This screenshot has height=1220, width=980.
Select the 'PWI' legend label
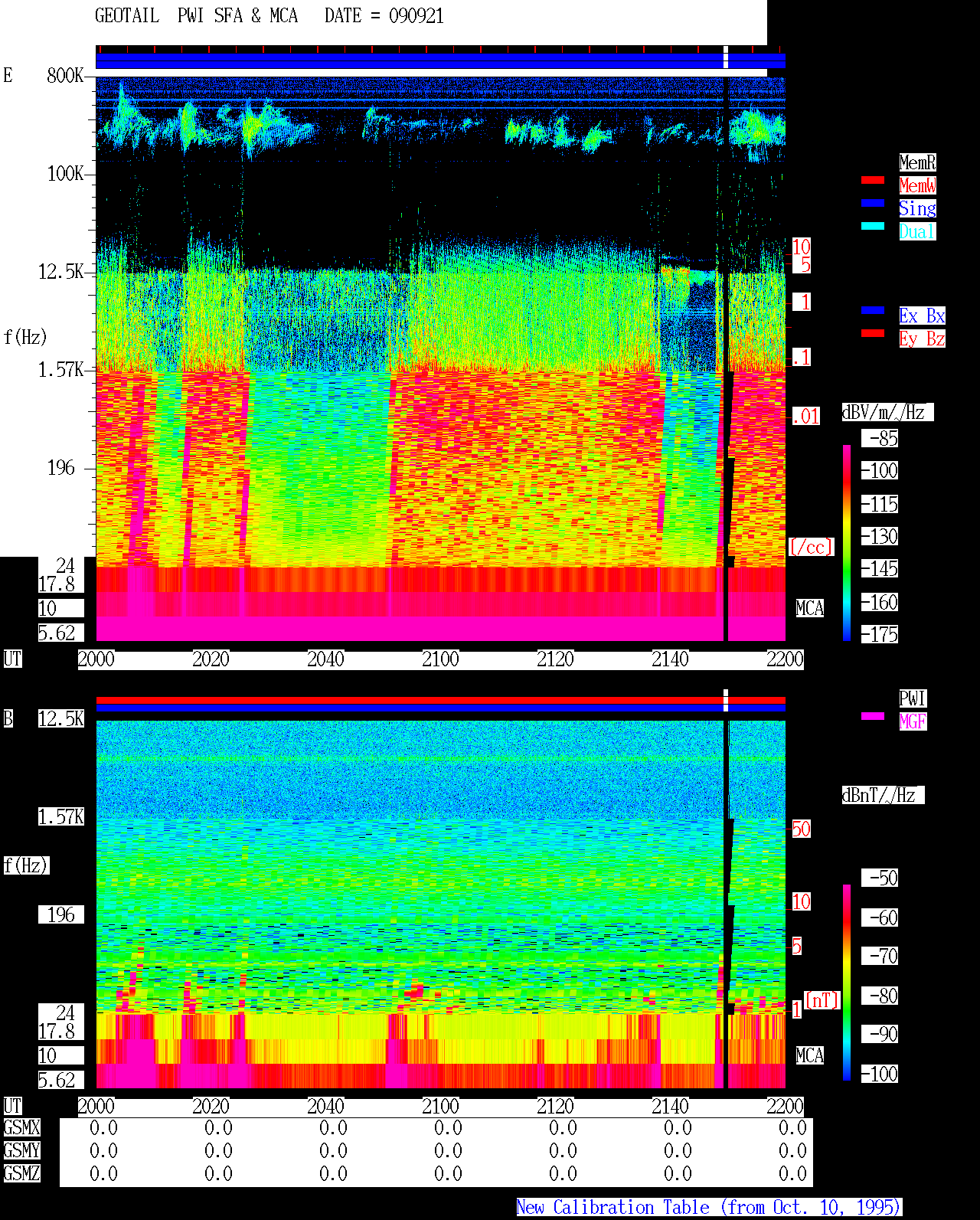click(x=913, y=698)
